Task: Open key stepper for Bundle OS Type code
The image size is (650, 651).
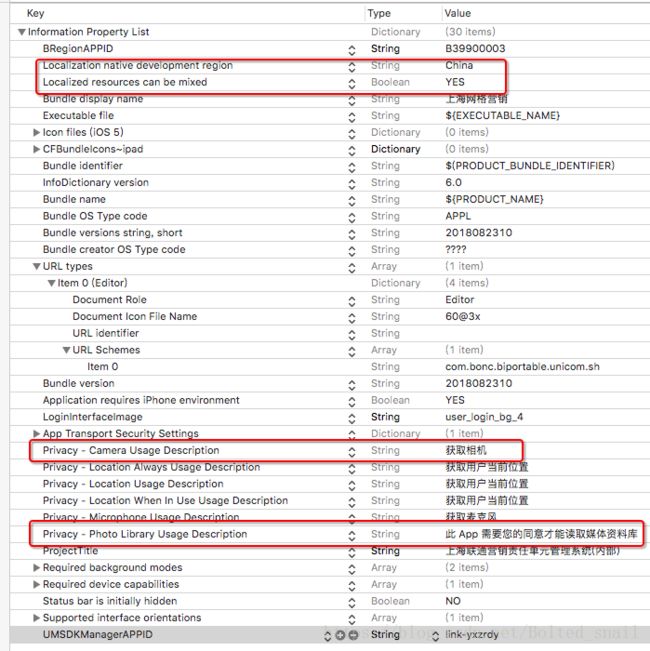Action: coord(352,217)
